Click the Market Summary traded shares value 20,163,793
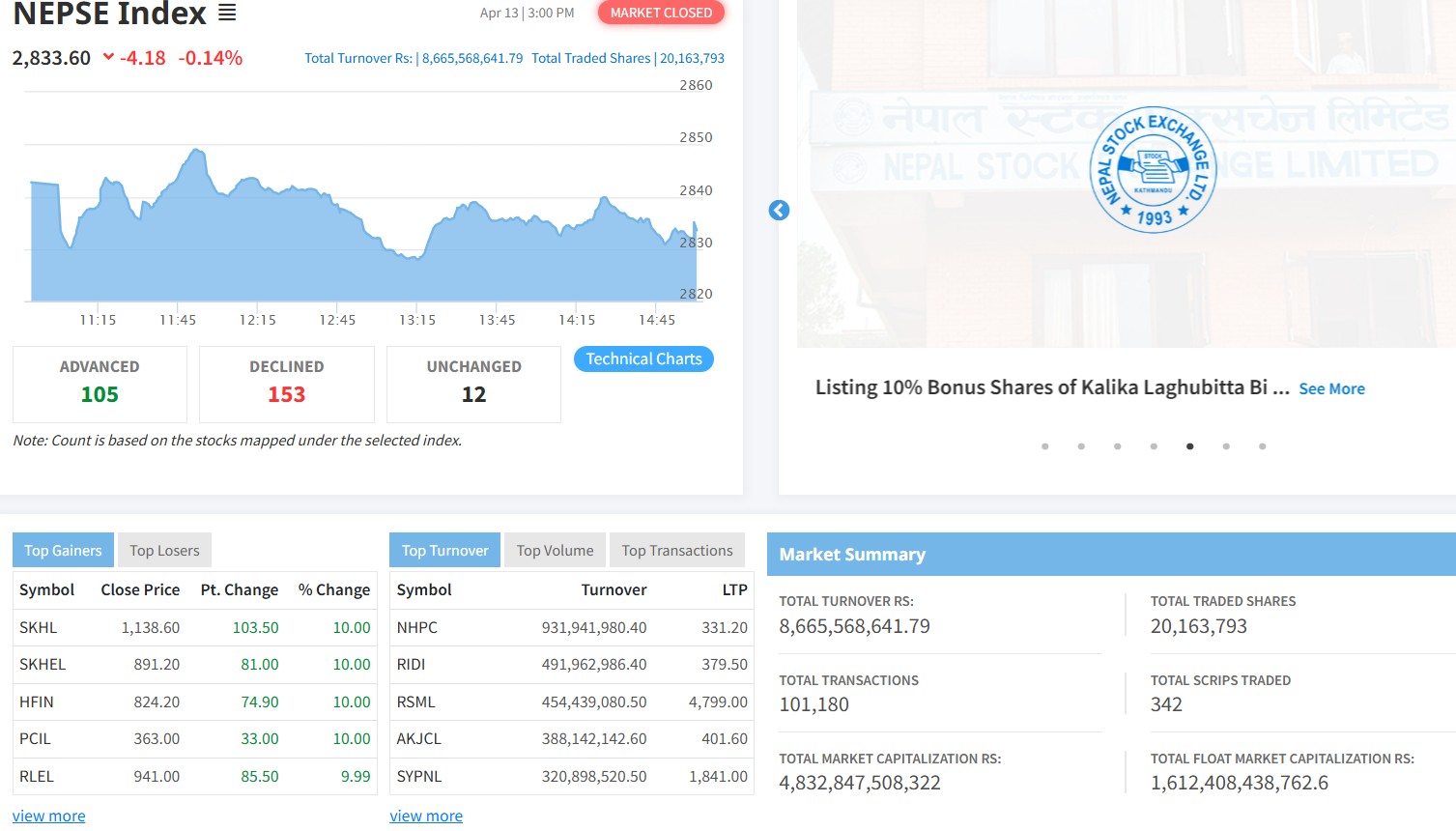This screenshot has height=831, width=1456. pos(1199,627)
